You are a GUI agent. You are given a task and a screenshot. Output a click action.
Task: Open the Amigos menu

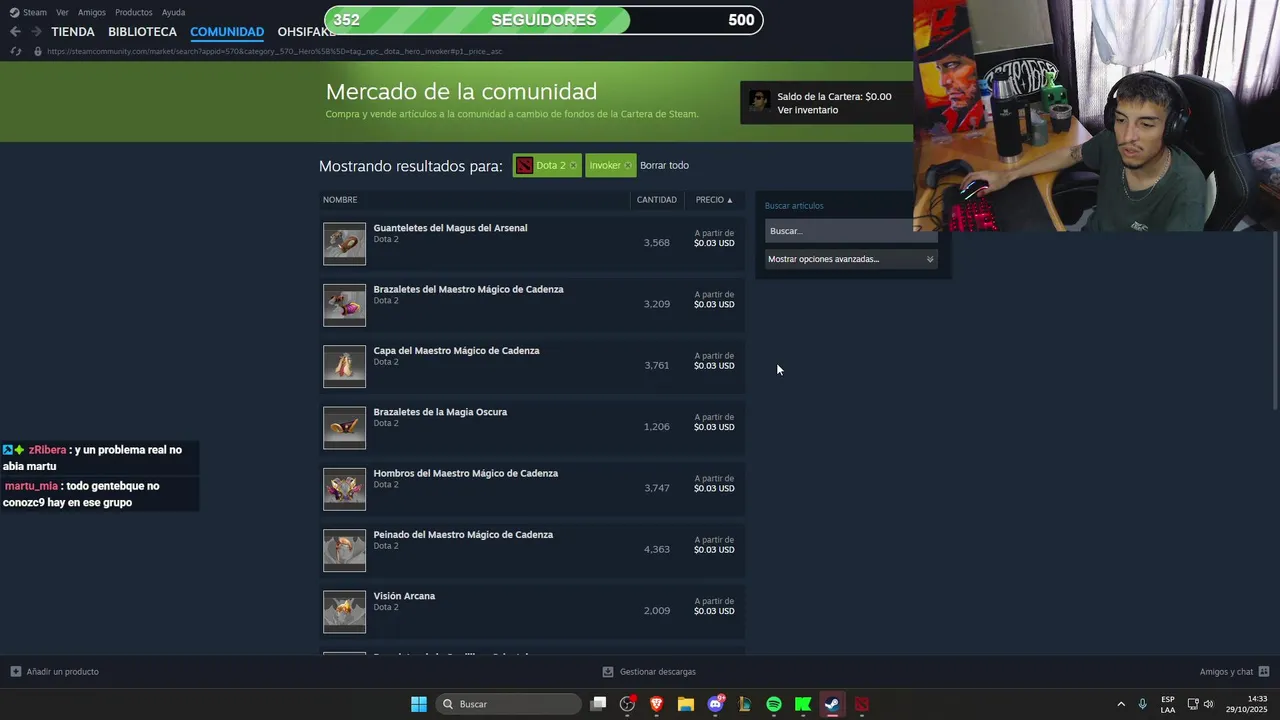click(x=91, y=12)
